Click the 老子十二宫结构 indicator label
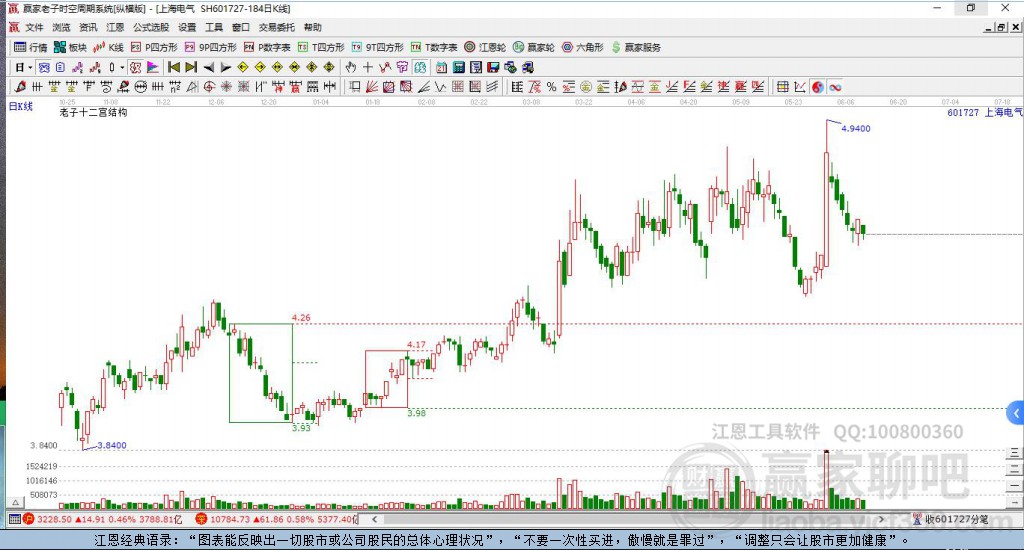Viewport: 1024px width, 550px height. click(93, 112)
